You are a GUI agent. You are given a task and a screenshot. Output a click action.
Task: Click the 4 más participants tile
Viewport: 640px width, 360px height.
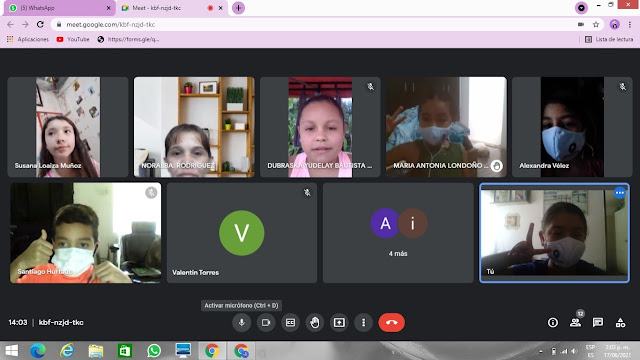(398, 233)
